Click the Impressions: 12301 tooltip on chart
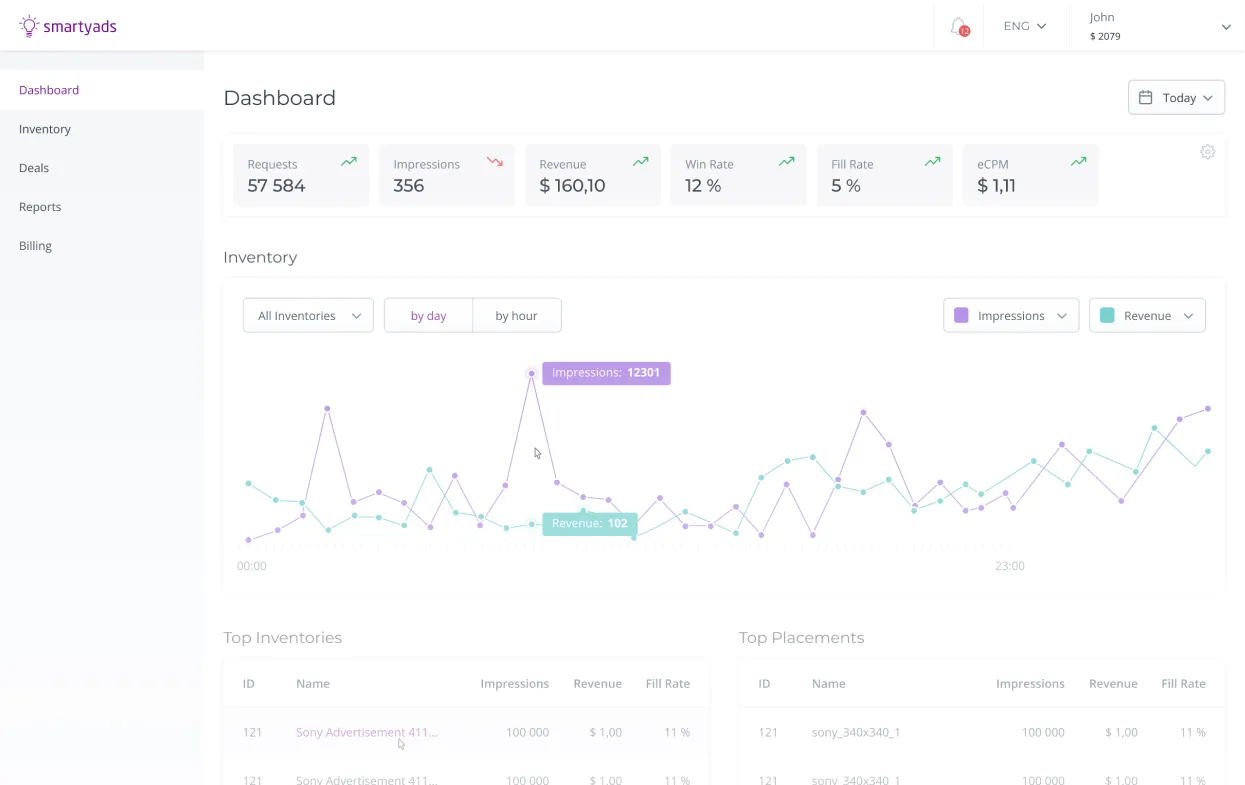The height and width of the screenshot is (785, 1245). pyautogui.click(x=606, y=372)
